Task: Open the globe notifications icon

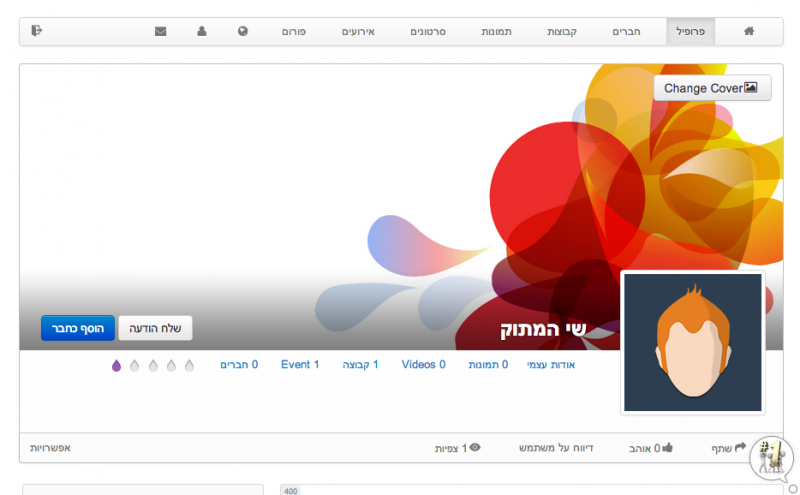Action: pyautogui.click(x=243, y=31)
